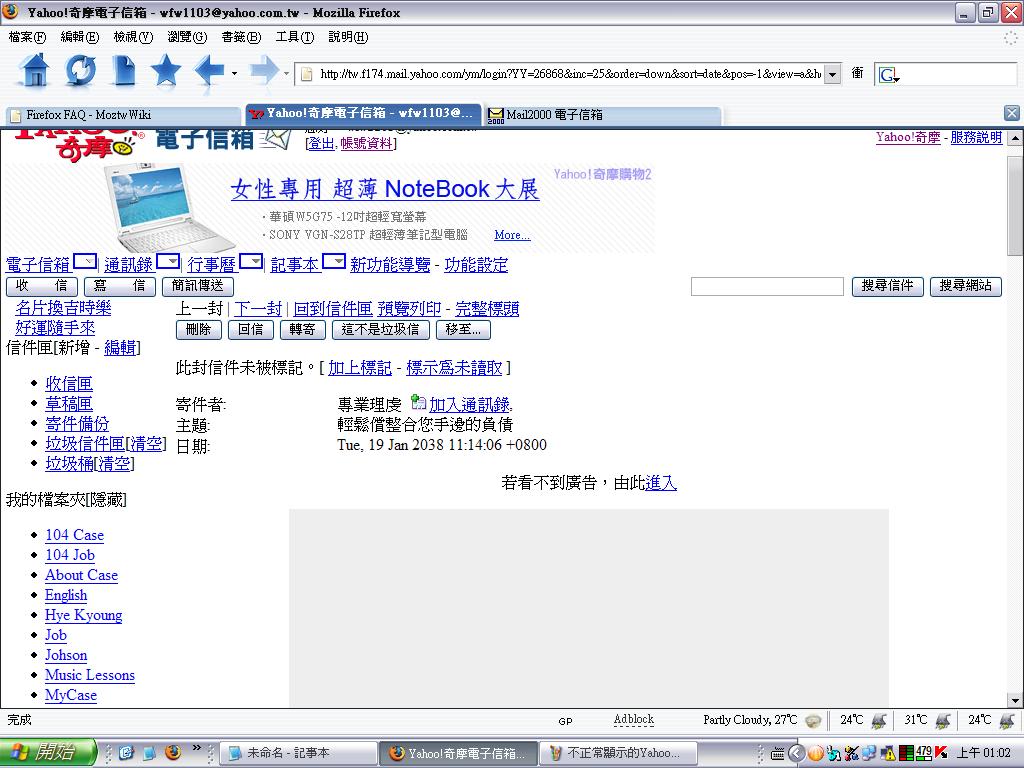Open the address bar URL dropdown
This screenshot has width=1024, height=768.
click(832, 74)
